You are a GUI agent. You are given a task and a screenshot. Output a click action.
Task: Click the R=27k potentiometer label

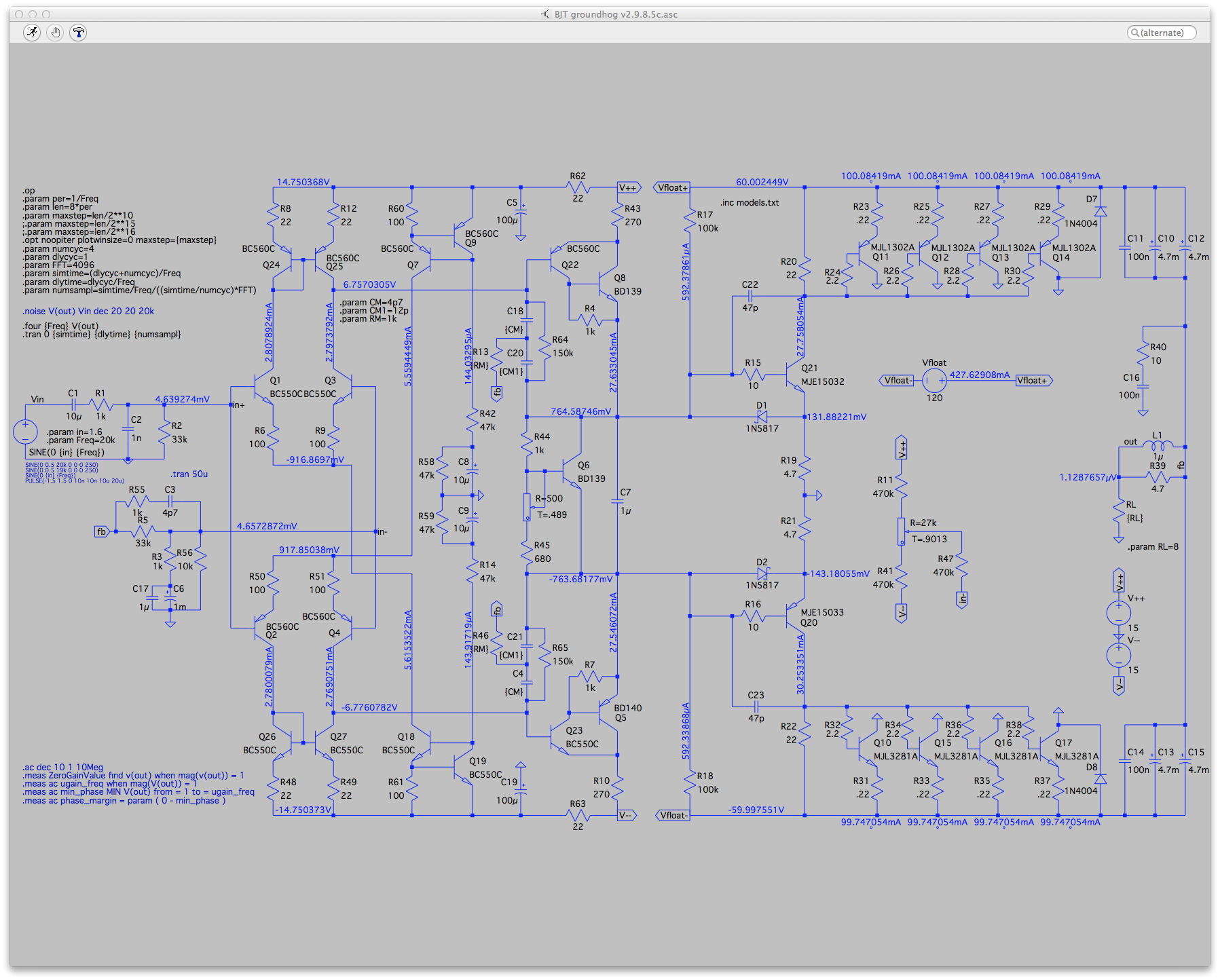923,523
